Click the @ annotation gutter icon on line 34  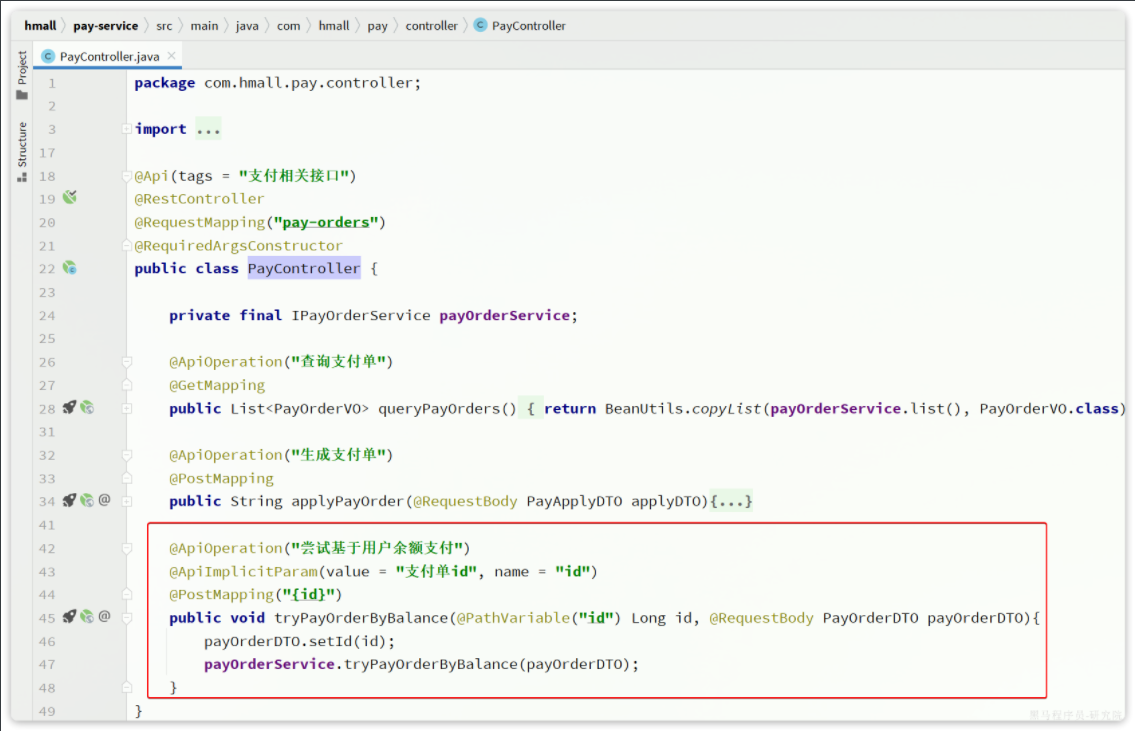pyautogui.click(x=104, y=499)
